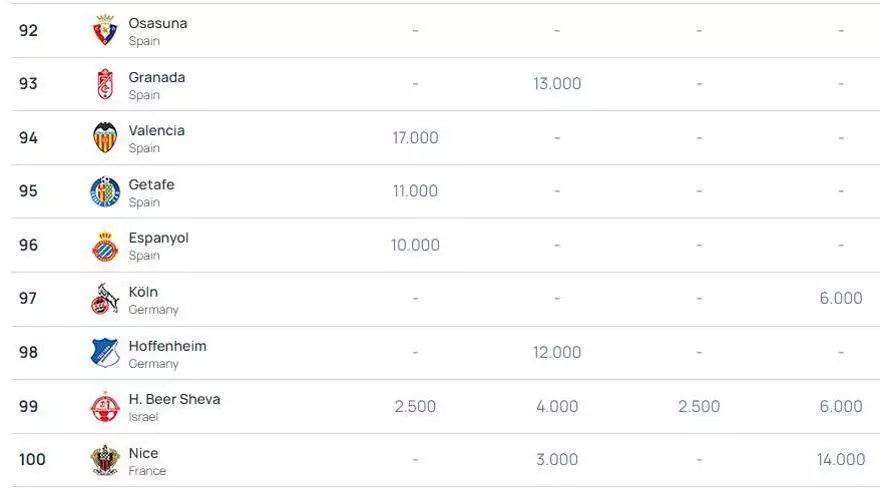The image size is (880, 495).
Task: Click Köln's 6.000 points value
Action: pos(840,299)
